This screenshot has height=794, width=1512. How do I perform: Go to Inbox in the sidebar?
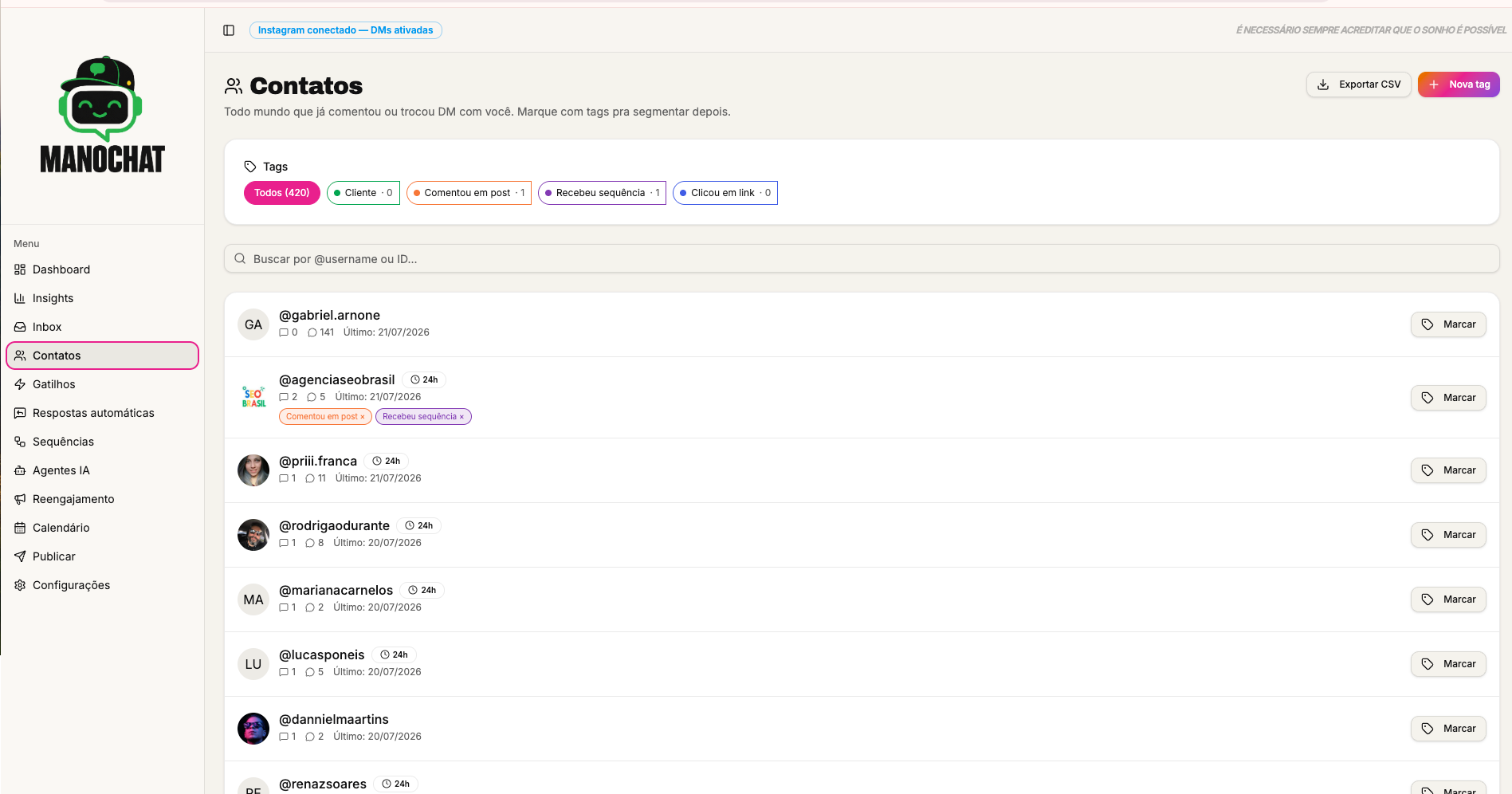pyautogui.click(x=102, y=327)
